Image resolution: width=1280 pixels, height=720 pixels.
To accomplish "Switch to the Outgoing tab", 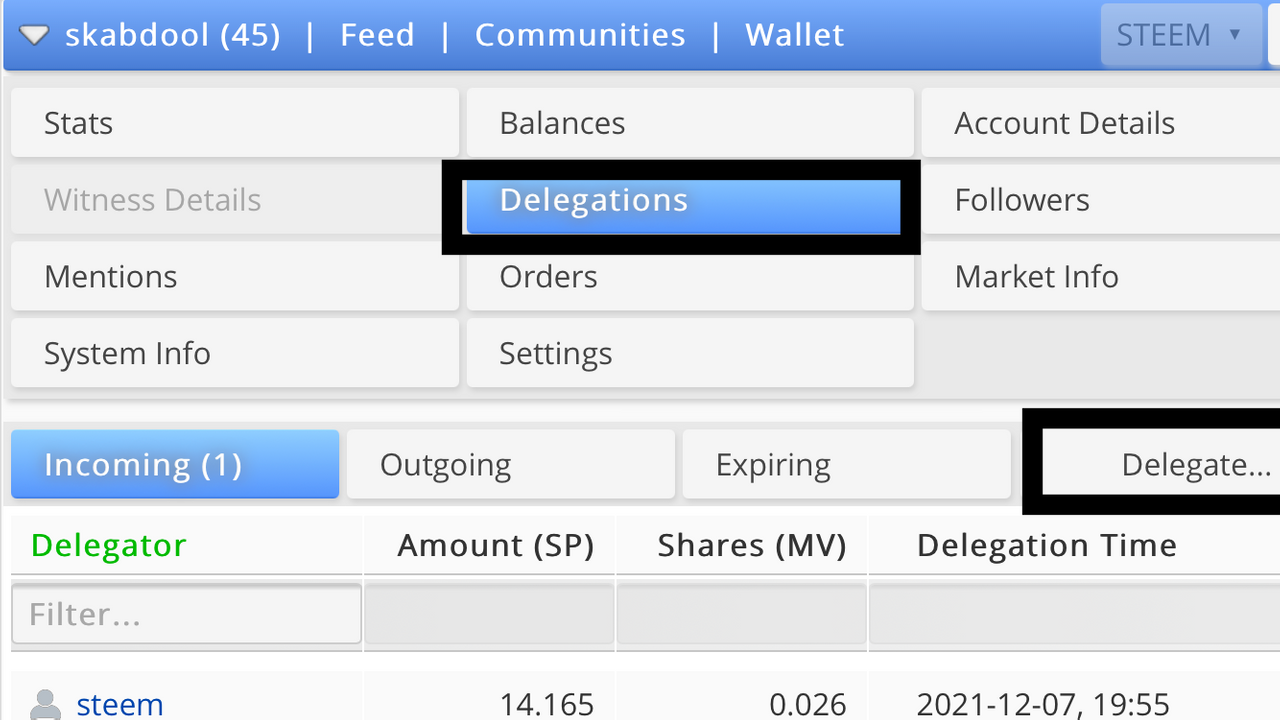I will tap(511, 464).
